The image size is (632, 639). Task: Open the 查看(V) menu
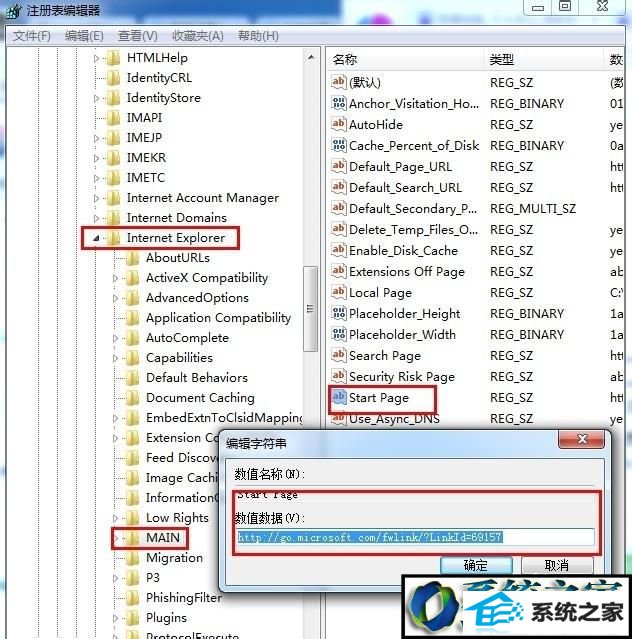coord(137,36)
